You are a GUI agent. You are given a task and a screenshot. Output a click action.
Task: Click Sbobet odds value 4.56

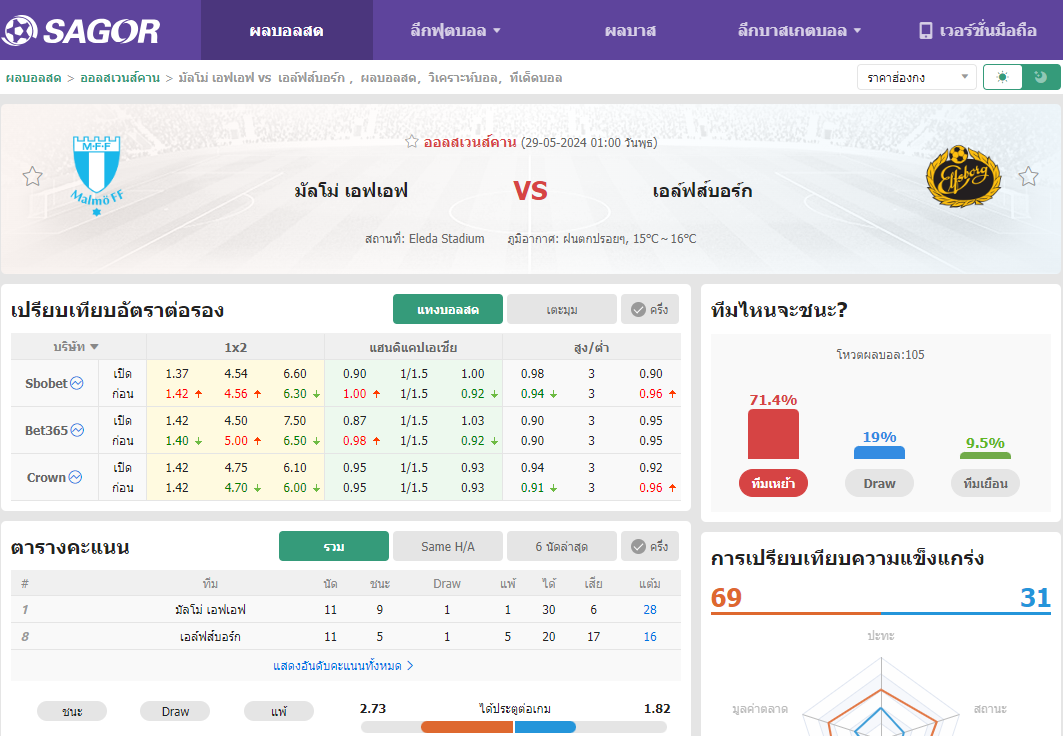236,394
